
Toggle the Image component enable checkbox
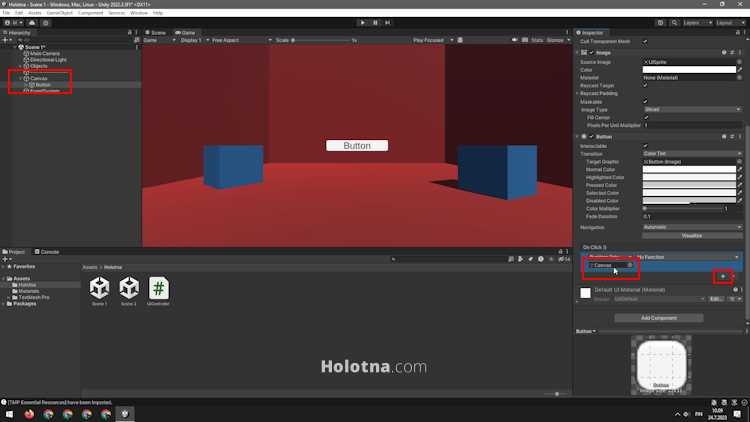tap(592, 53)
